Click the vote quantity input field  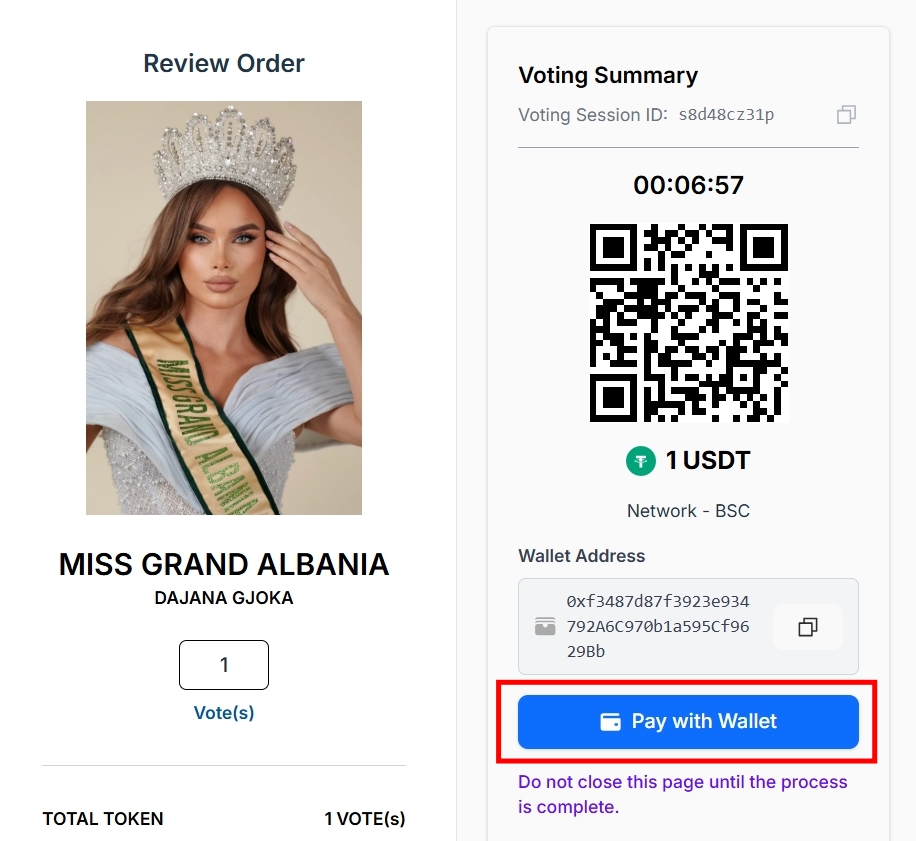pos(224,665)
